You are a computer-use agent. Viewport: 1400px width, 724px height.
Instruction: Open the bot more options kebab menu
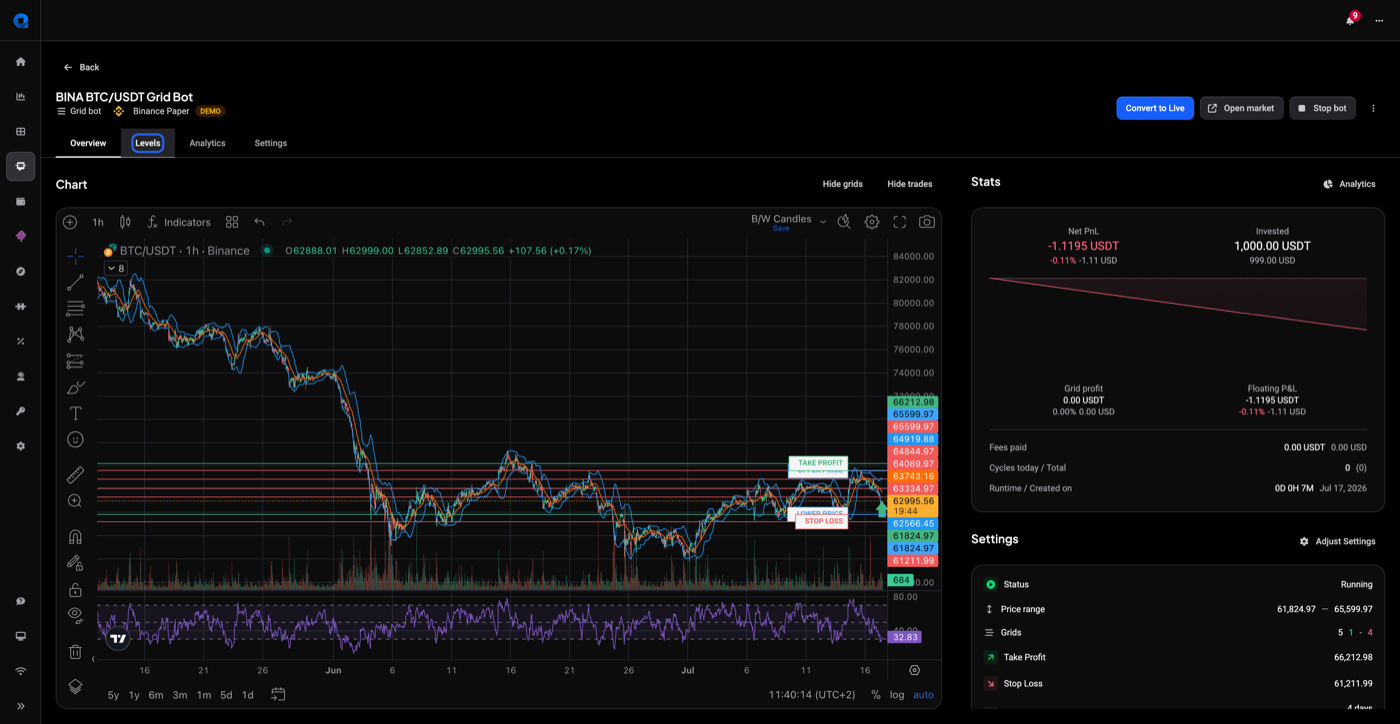tap(1373, 108)
